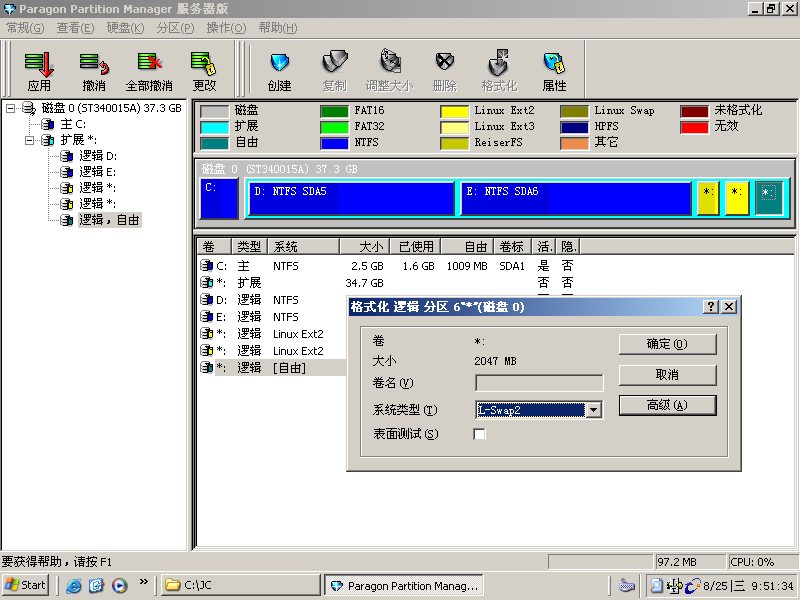Screen dimensions: 800x600
Task: Open the 分区(P) menu
Action: [x=175, y=28]
